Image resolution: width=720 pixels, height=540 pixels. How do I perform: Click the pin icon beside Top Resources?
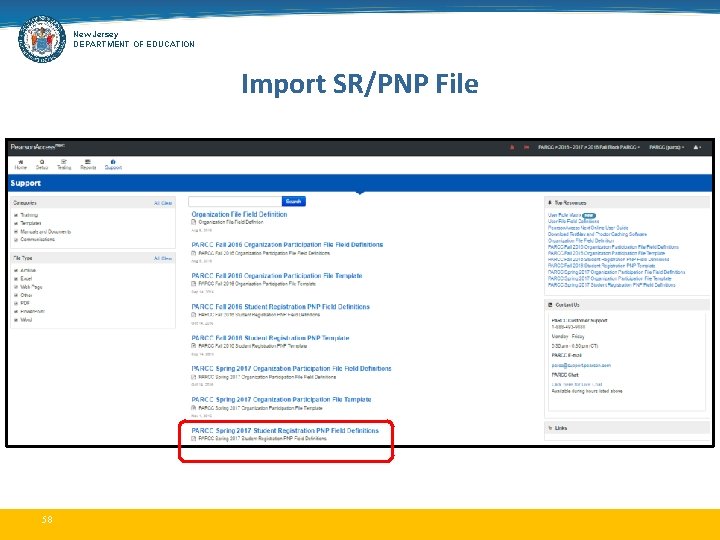550,202
